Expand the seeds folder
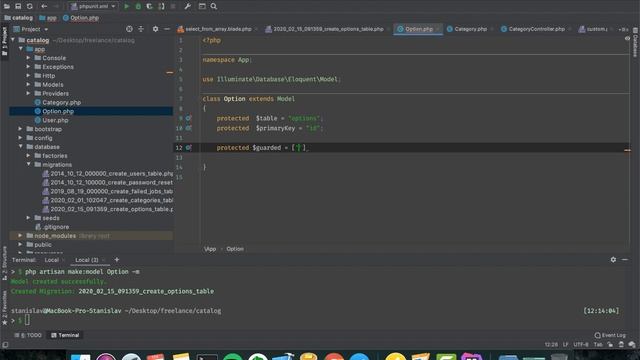The width and height of the screenshot is (640, 360). 29,218
